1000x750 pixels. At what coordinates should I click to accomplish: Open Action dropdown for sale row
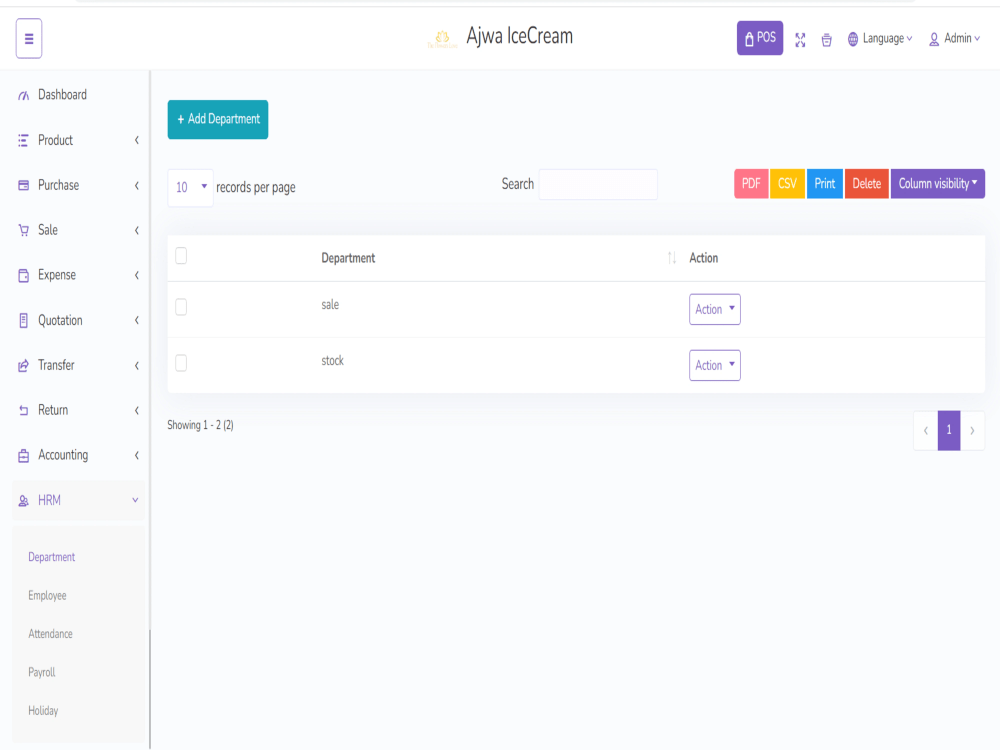tap(714, 309)
